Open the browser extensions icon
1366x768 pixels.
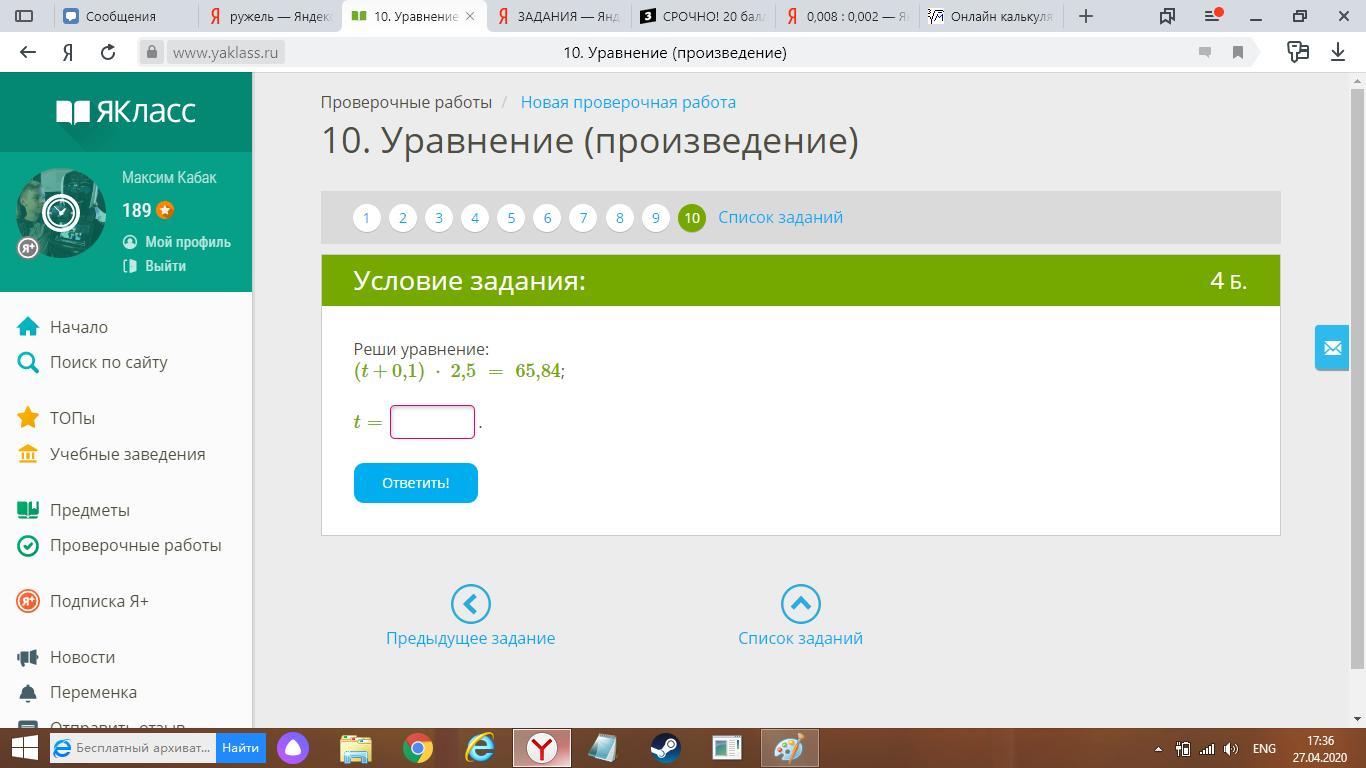pyautogui.click(x=1298, y=52)
